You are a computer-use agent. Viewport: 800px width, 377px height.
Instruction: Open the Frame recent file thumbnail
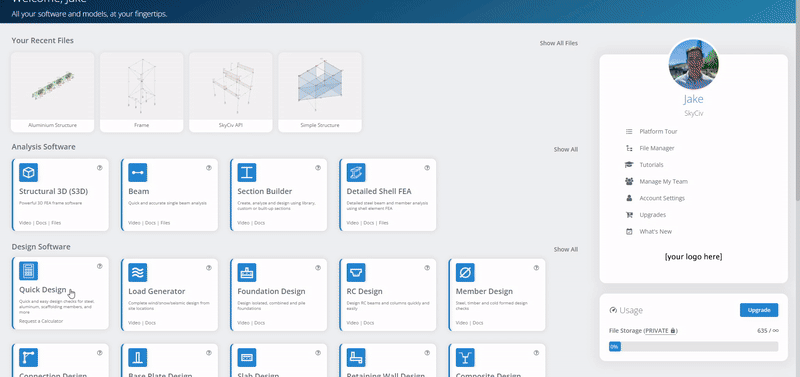(x=141, y=92)
